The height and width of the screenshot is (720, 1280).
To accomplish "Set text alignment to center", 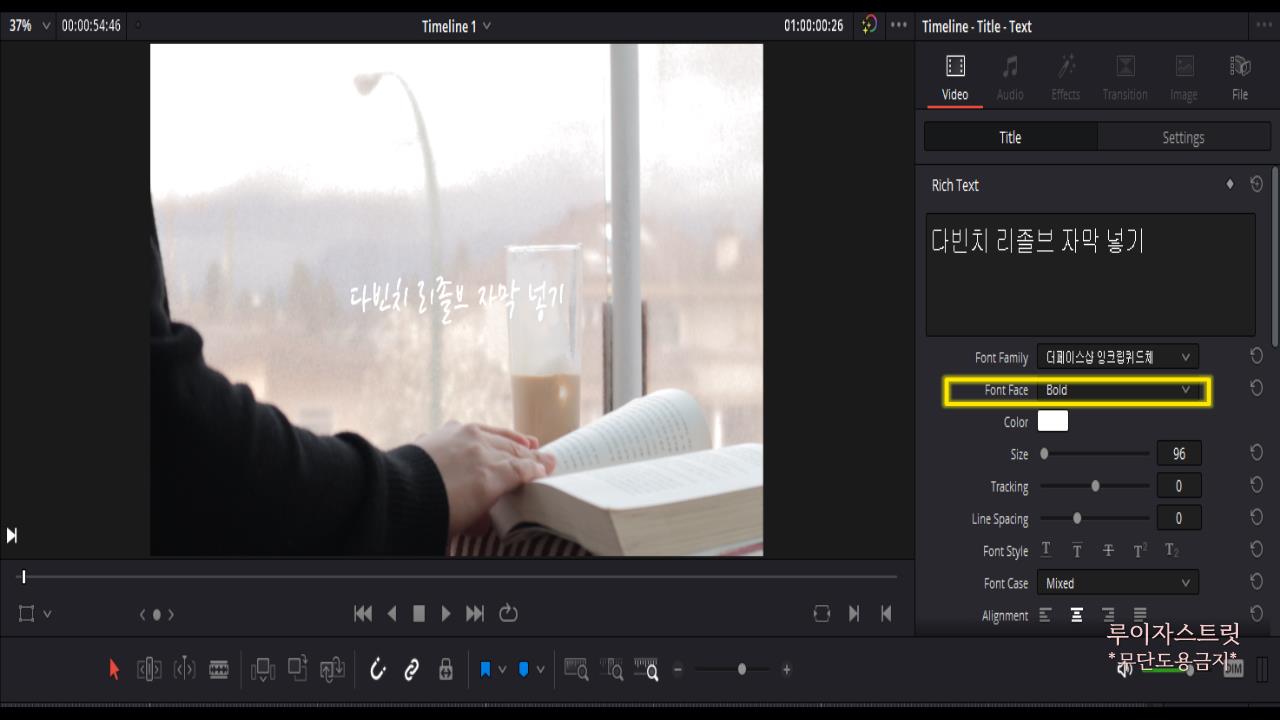I will pyautogui.click(x=1077, y=615).
